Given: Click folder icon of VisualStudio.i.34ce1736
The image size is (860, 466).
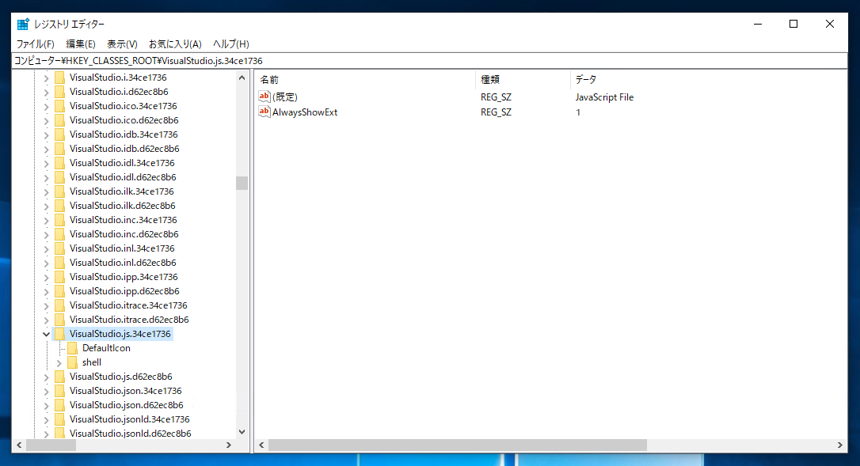Looking at the screenshot, I should (x=60, y=77).
